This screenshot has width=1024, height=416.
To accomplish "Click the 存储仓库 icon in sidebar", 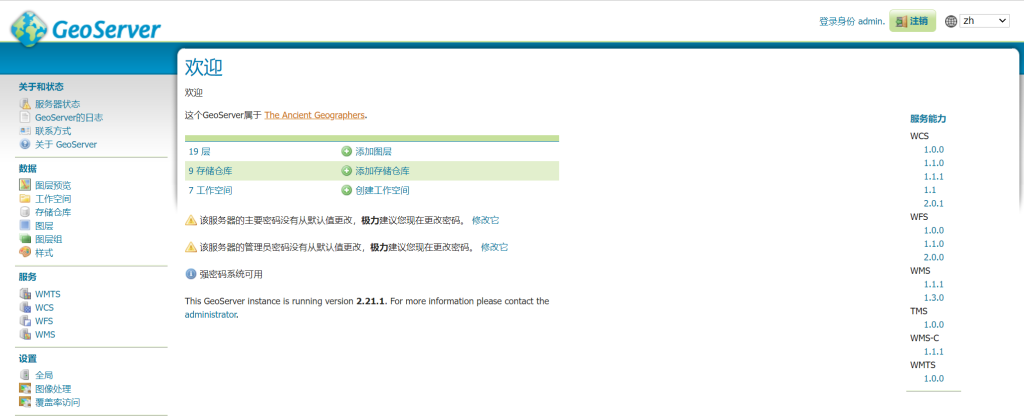I will [x=25, y=212].
